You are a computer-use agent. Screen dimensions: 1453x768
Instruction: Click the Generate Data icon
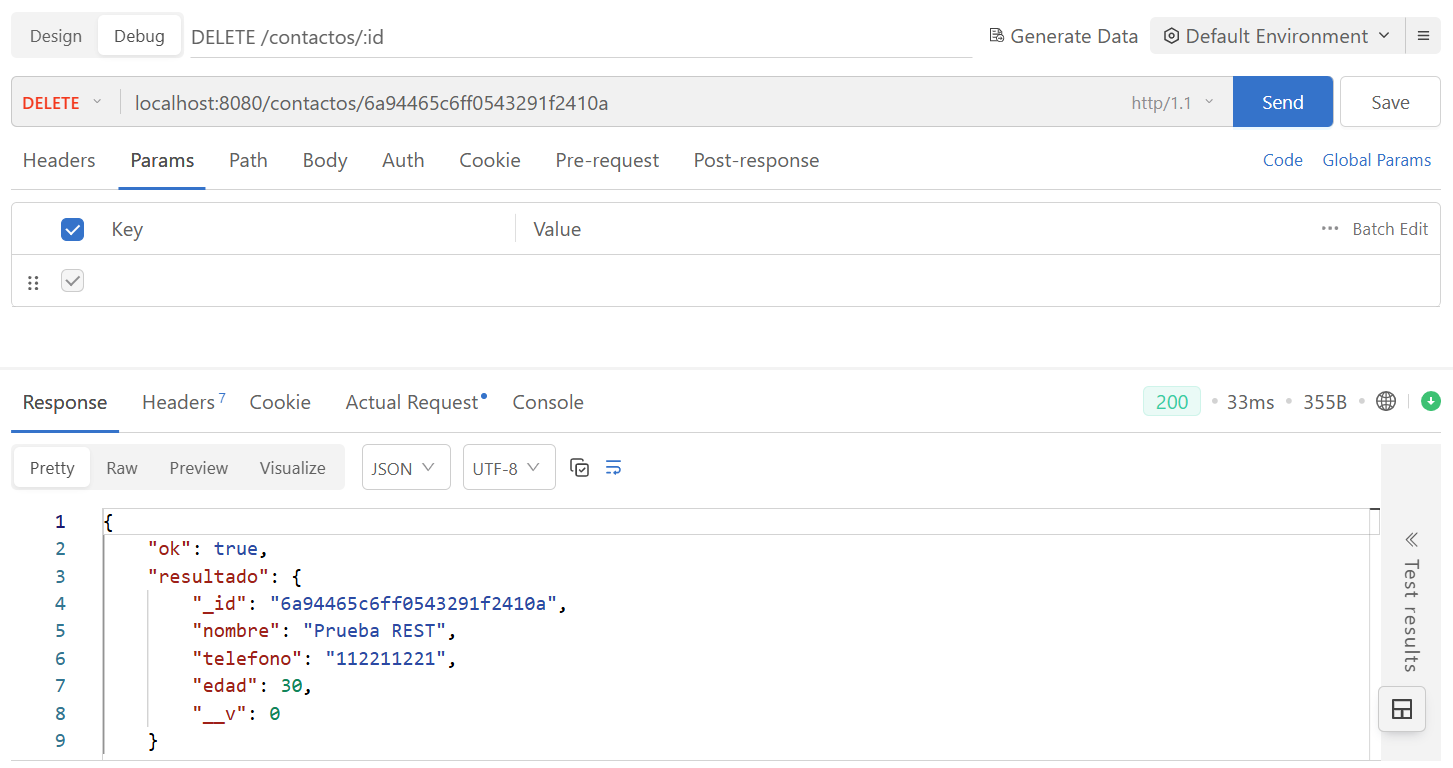[996, 36]
